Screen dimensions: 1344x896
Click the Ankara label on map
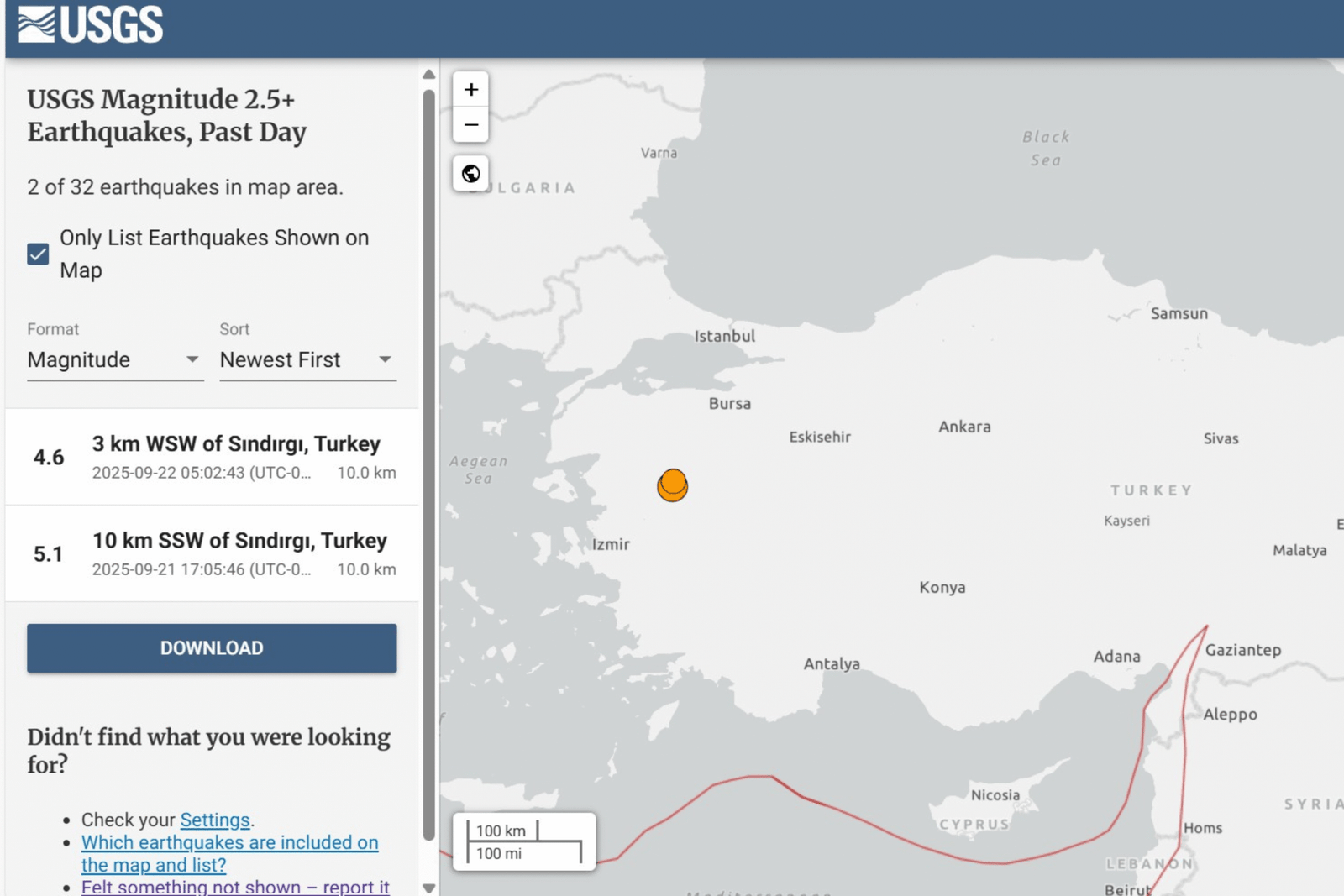click(964, 427)
